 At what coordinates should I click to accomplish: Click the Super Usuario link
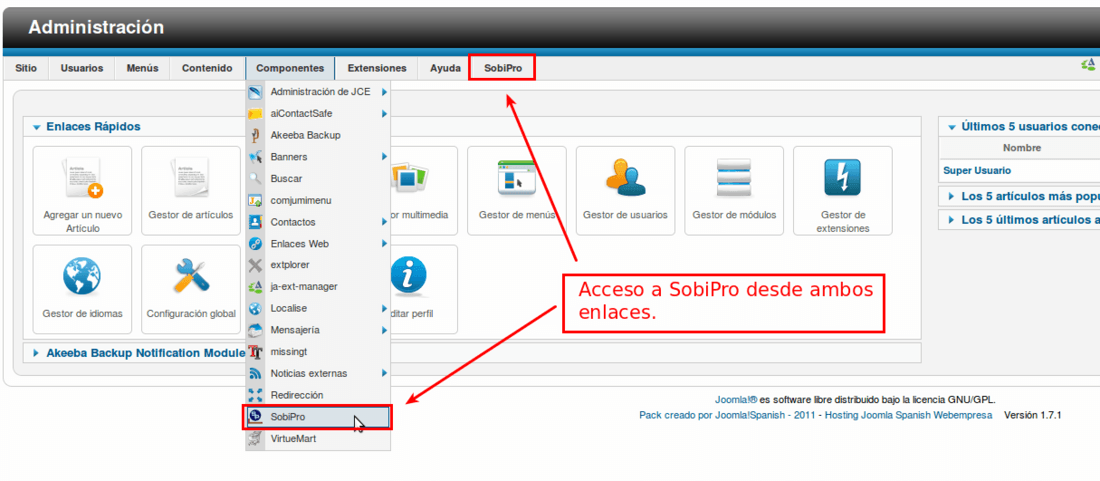click(977, 170)
